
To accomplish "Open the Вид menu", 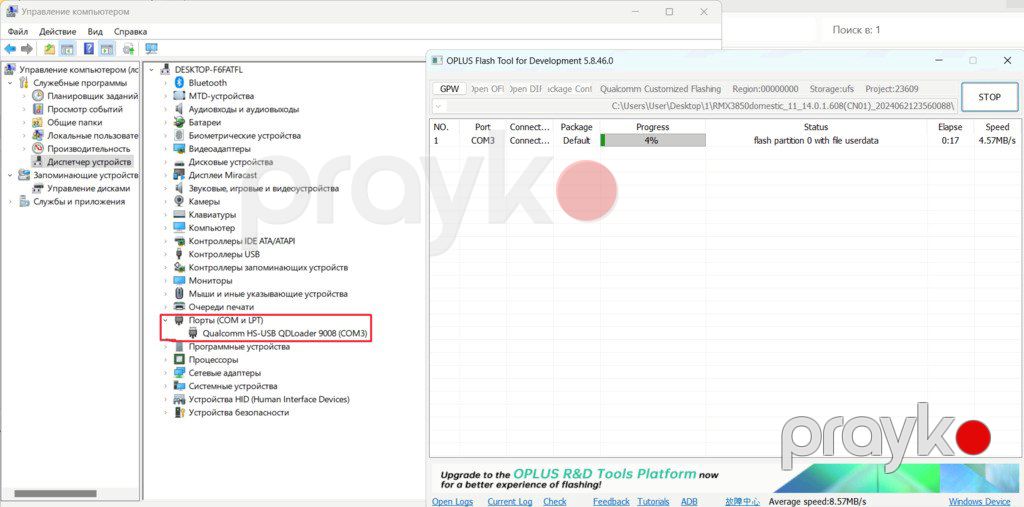I will tap(95, 31).
